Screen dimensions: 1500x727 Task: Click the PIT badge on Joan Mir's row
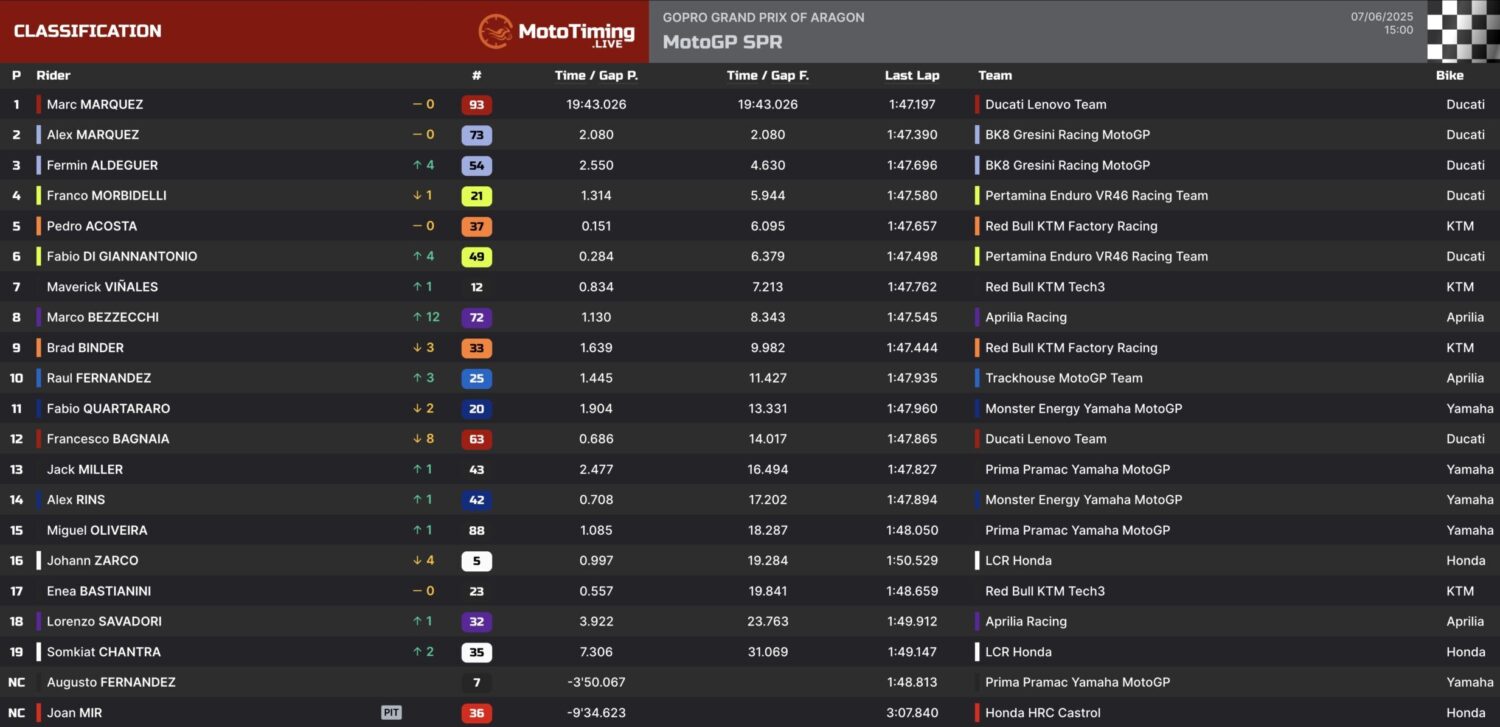(391, 713)
